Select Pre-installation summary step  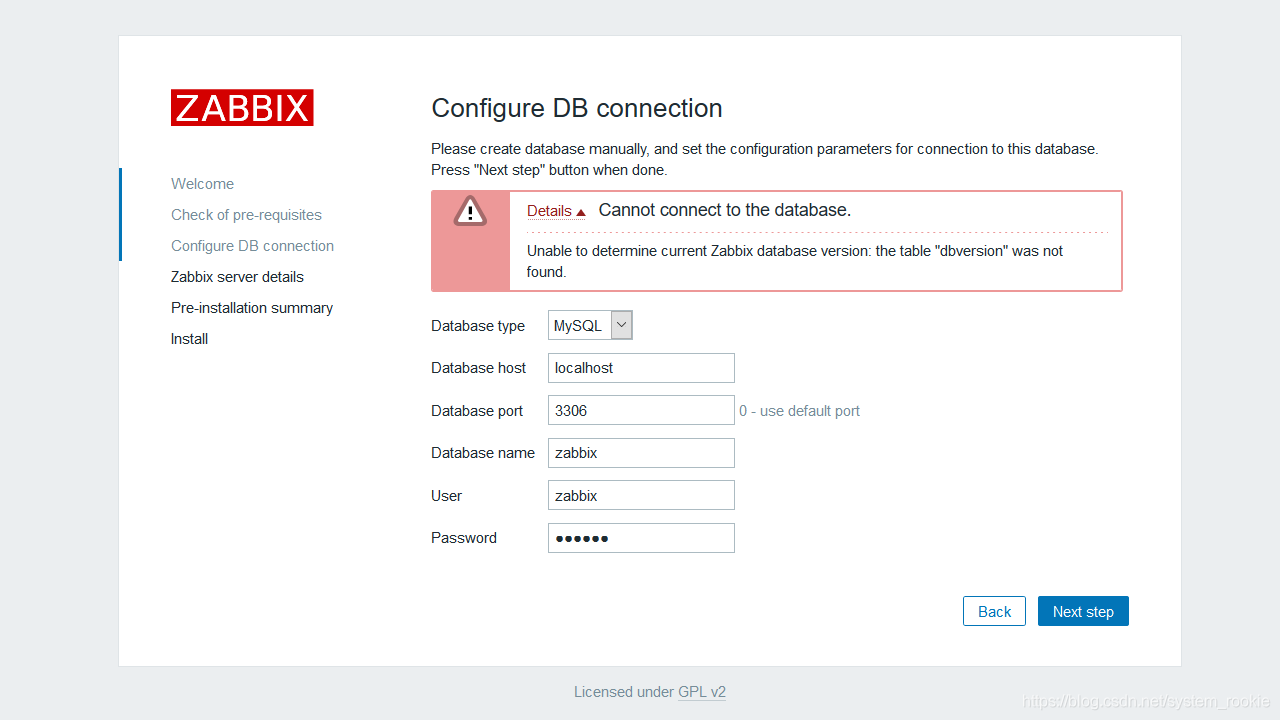[252, 308]
